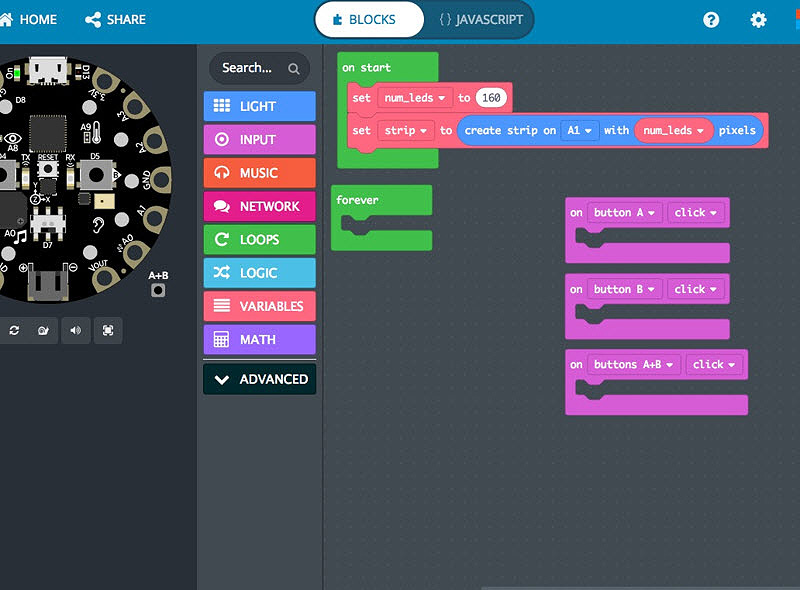Screen dimensions: 800x590
Task: Open the button A event dropdown
Action: [625, 212]
